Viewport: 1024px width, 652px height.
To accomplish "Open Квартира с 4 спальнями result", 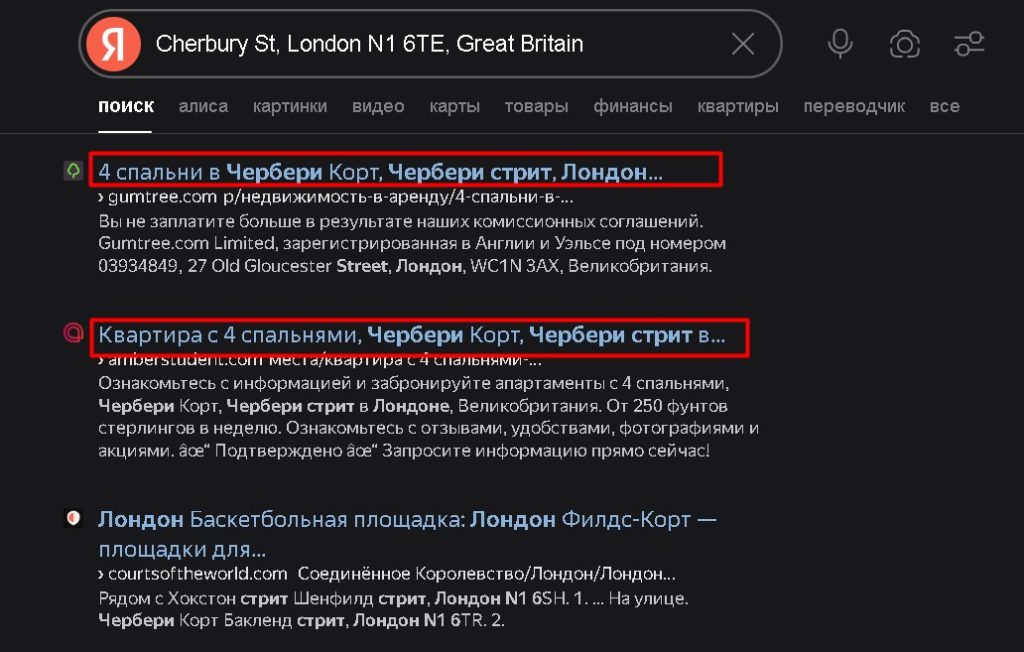I will point(411,335).
